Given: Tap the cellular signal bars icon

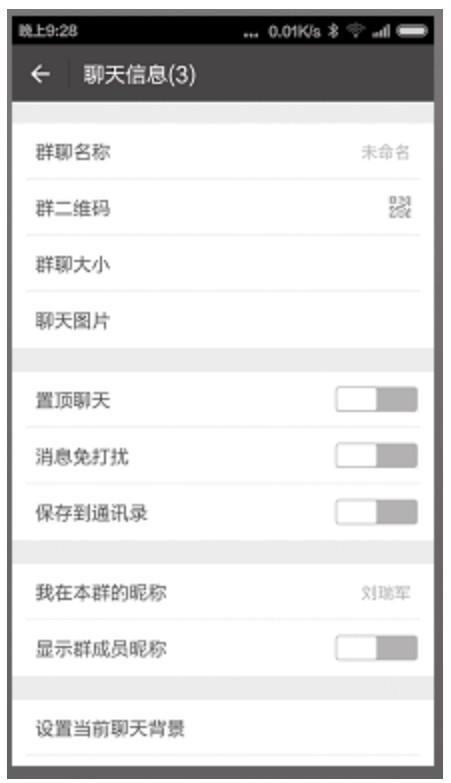Looking at the screenshot, I should click(381, 31).
